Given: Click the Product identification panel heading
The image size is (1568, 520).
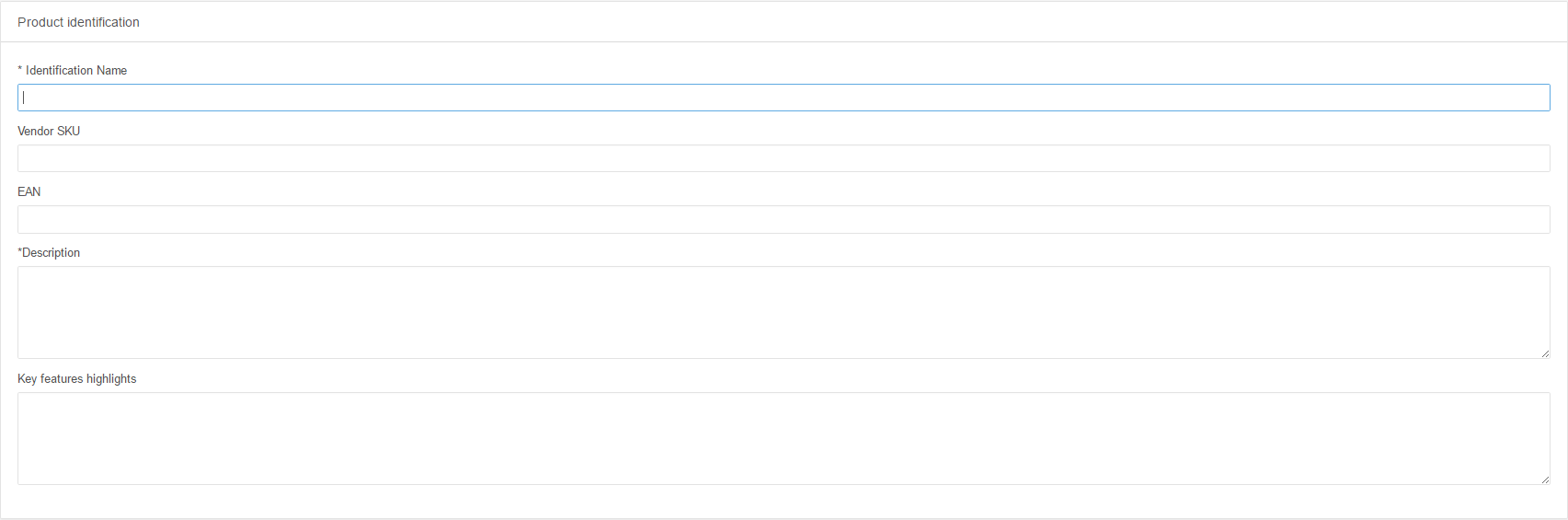Looking at the screenshot, I should (78, 22).
